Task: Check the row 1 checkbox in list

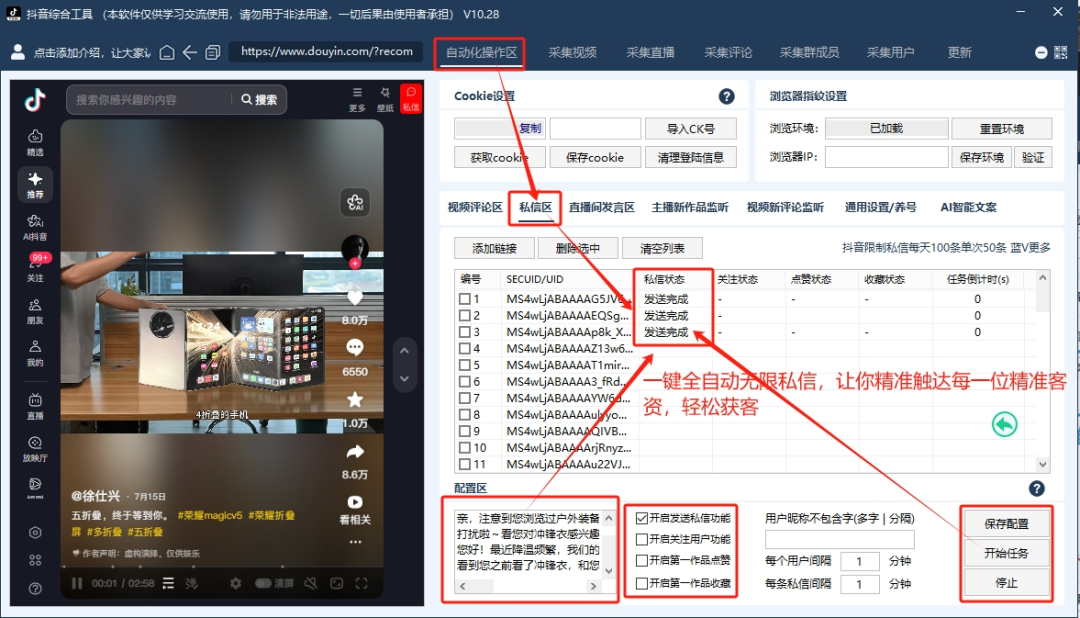Action: pyautogui.click(x=465, y=299)
